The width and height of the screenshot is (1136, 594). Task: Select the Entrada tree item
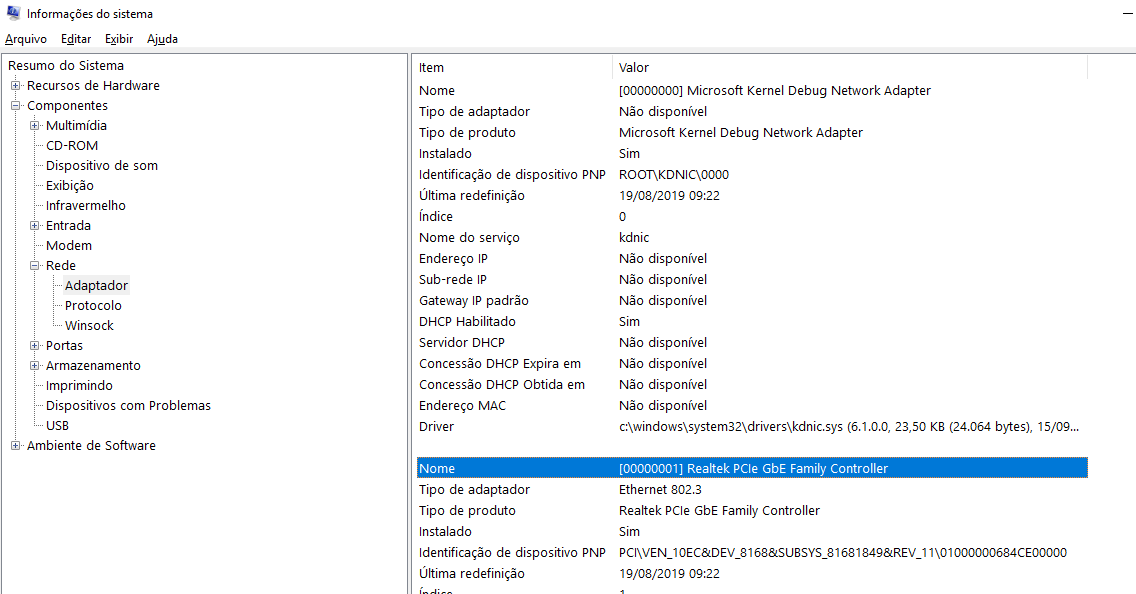(x=68, y=225)
